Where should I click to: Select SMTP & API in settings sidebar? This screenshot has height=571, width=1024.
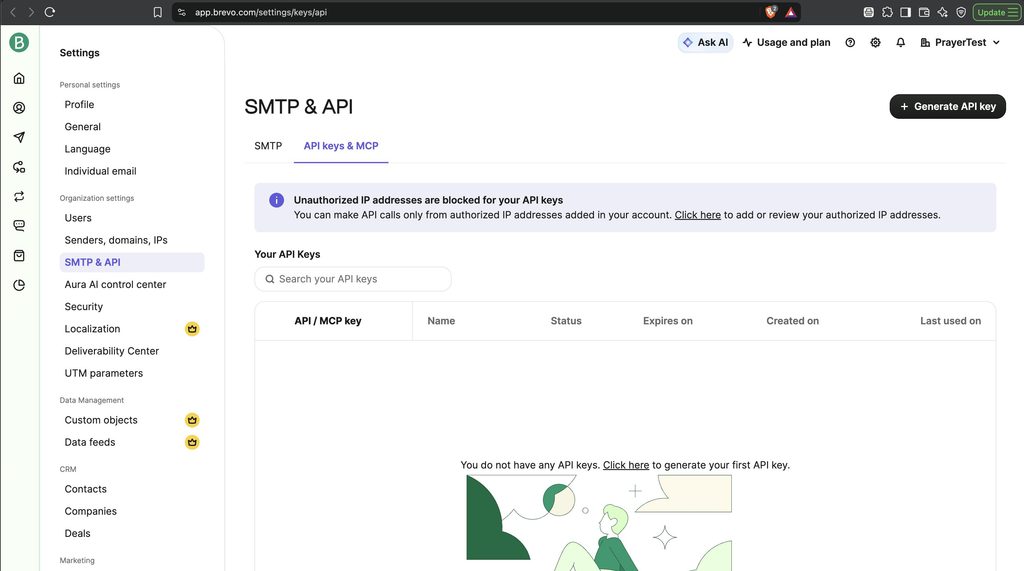click(x=132, y=262)
